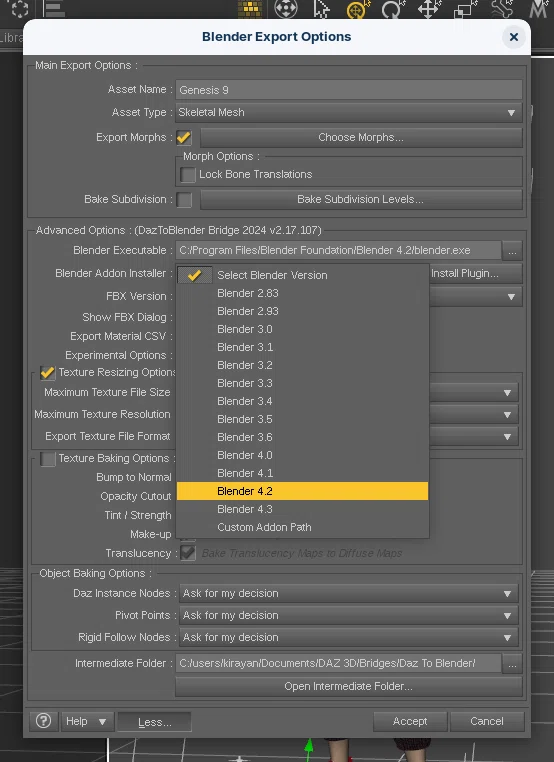
Task: Select the Translate tool in the Daz toolbar
Action: tap(429, 9)
